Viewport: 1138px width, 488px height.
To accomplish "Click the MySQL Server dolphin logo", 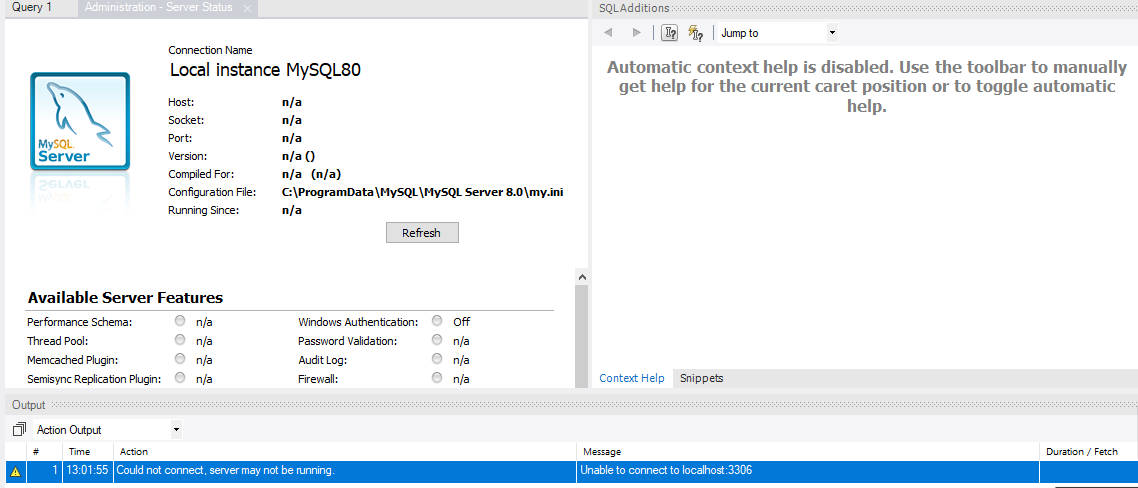I will click(x=80, y=121).
